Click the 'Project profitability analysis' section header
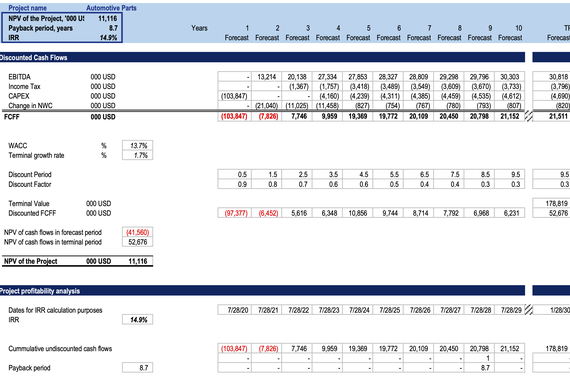Screen dimensions: 570x380 coord(40,291)
